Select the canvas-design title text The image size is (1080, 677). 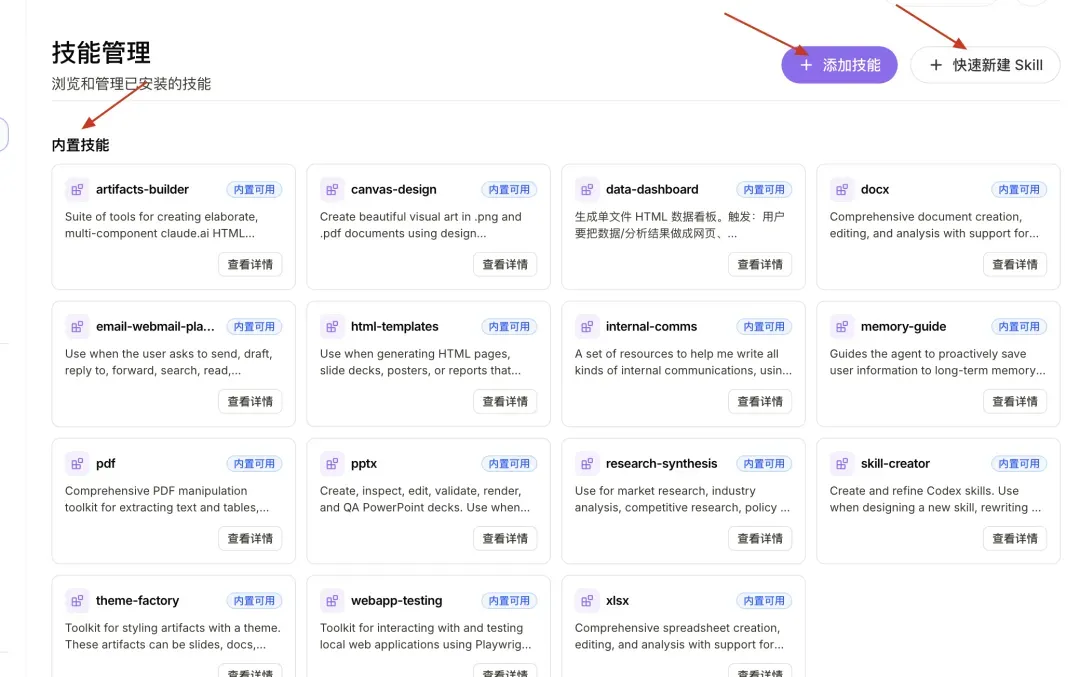[x=393, y=189]
